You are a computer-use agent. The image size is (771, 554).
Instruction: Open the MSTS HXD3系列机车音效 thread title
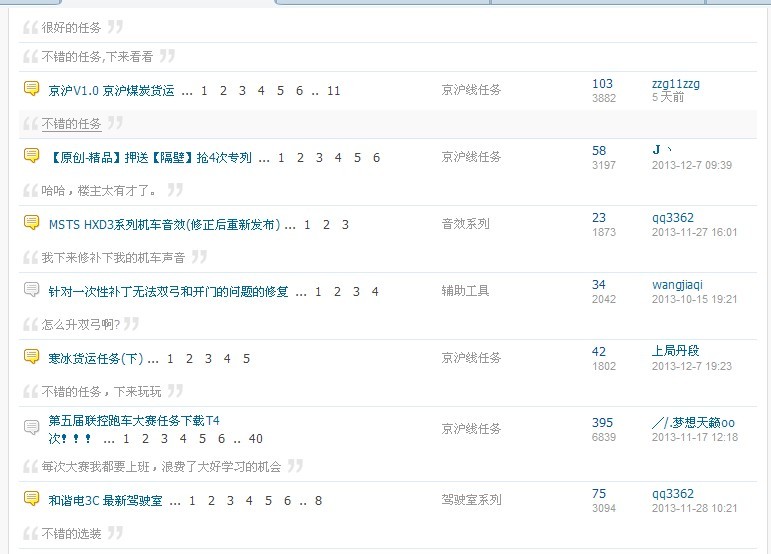(x=164, y=225)
